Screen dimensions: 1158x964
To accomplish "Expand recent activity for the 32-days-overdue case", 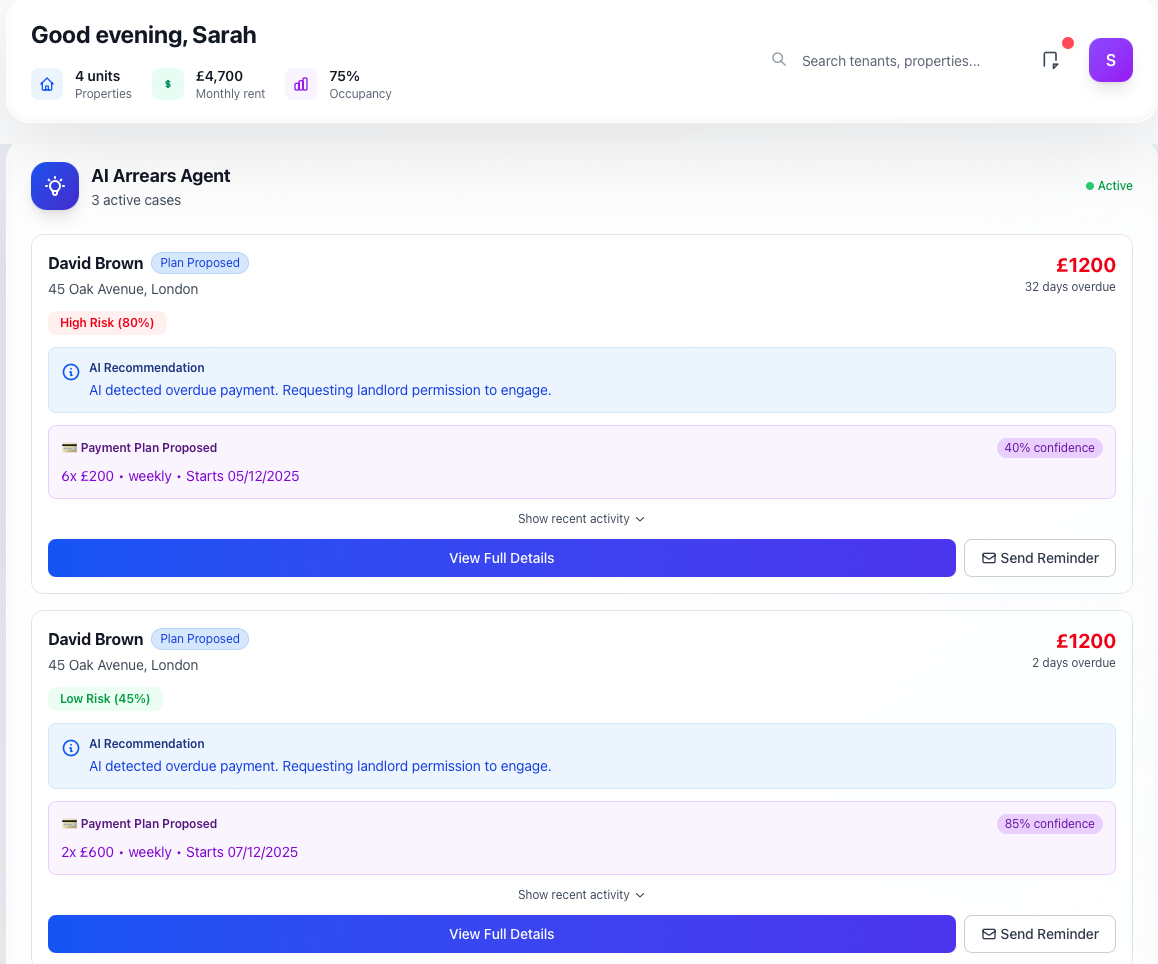I will 581,519.
